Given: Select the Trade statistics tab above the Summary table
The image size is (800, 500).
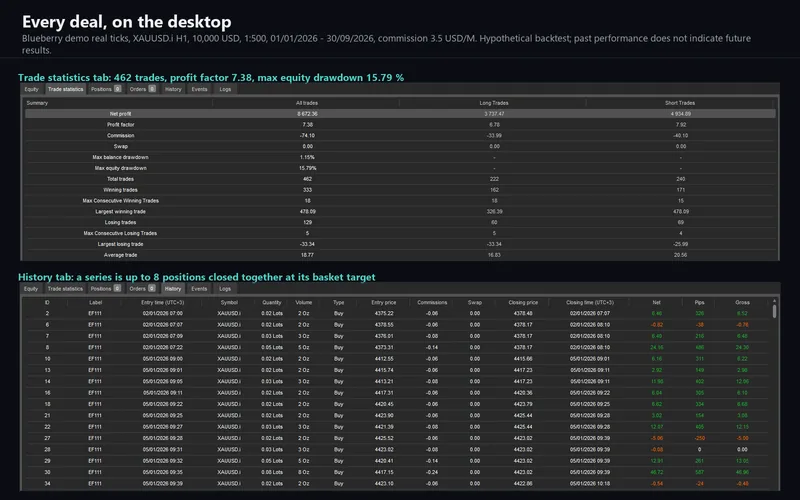Looking at the screenshot, I should click(x=65, y=89).
